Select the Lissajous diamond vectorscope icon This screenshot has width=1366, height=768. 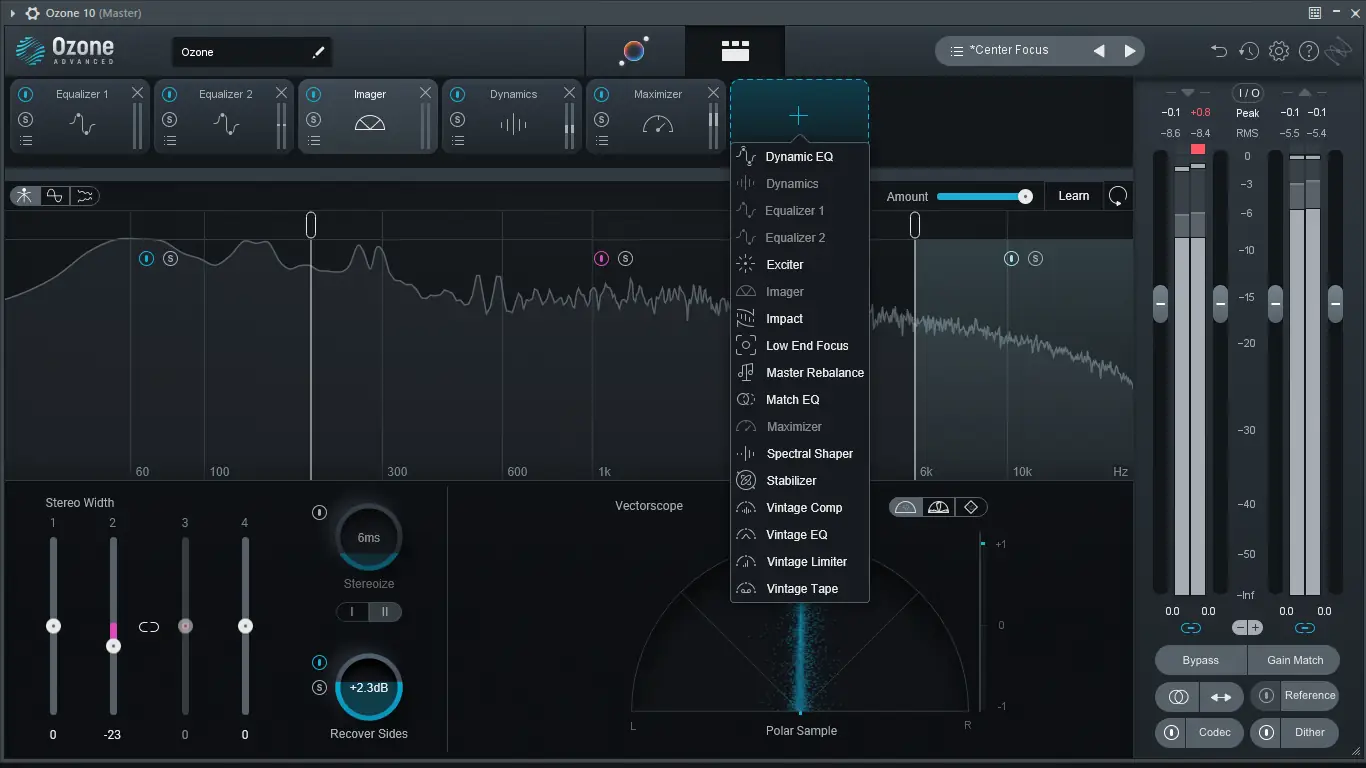coord(970,507)
